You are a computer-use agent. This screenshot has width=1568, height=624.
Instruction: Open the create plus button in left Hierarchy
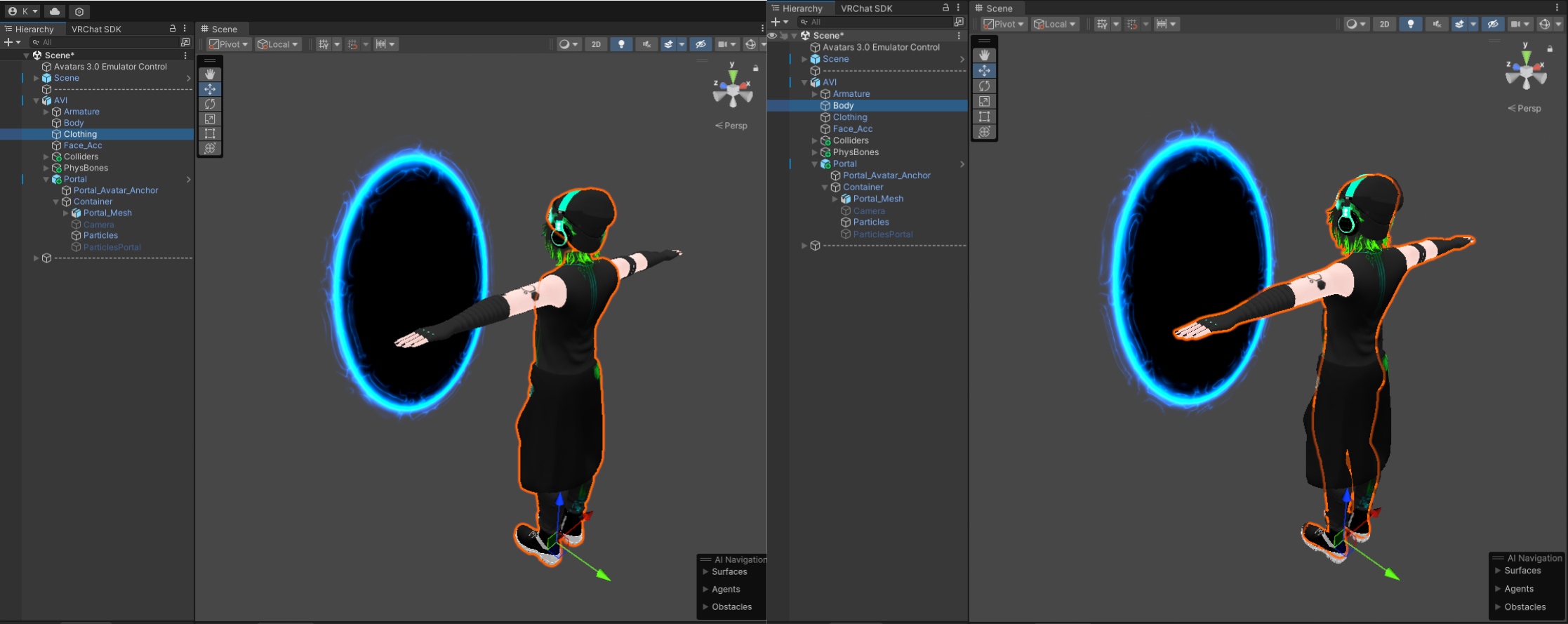tap(12, 42)
